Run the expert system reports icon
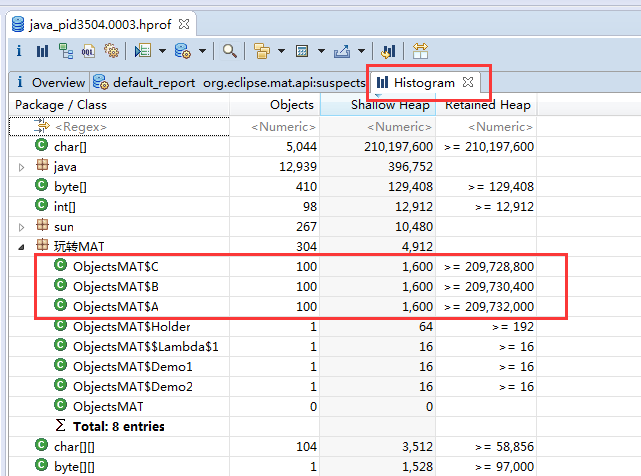This screenshot has width=641, height=476. pyautogui.click(x=143, y=51)
